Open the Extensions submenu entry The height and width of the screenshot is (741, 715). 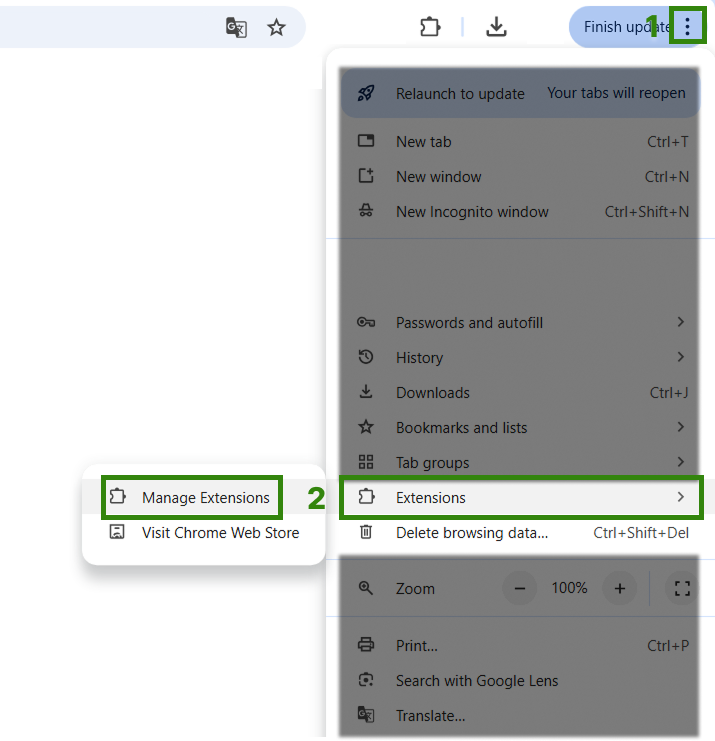click(x=520, y=497)
